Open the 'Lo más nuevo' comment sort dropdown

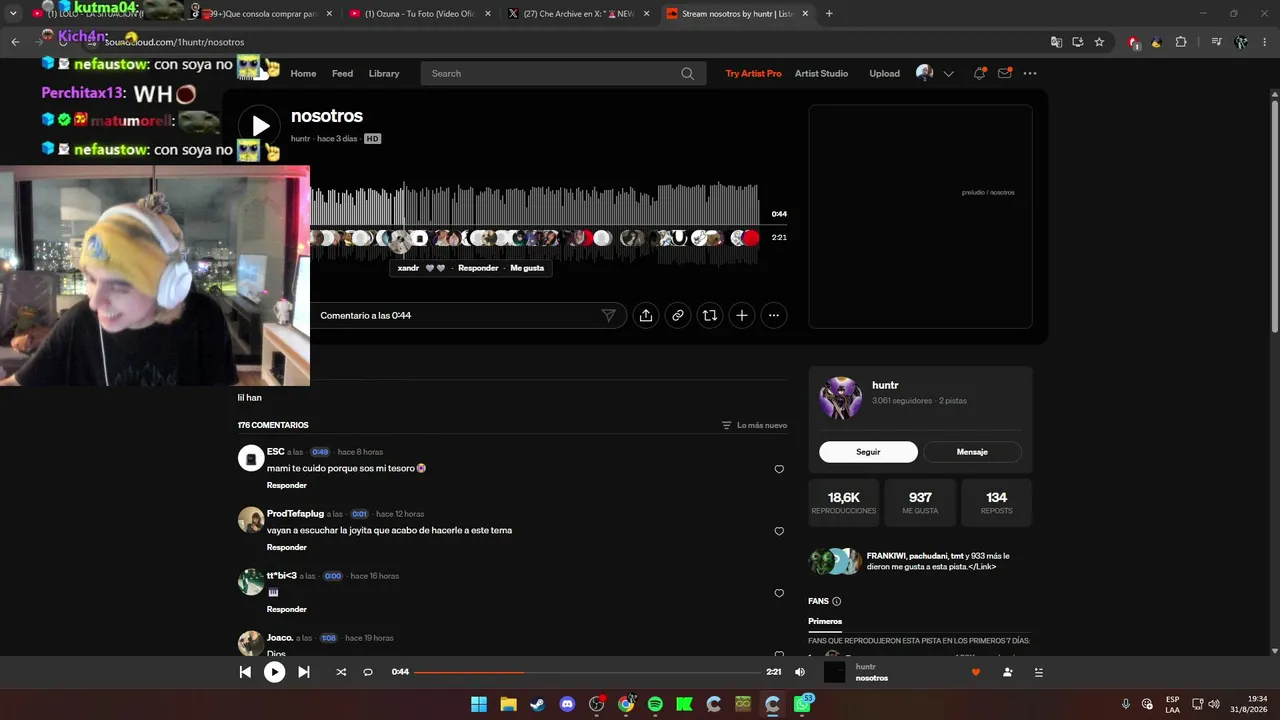[x=754, y=425]
